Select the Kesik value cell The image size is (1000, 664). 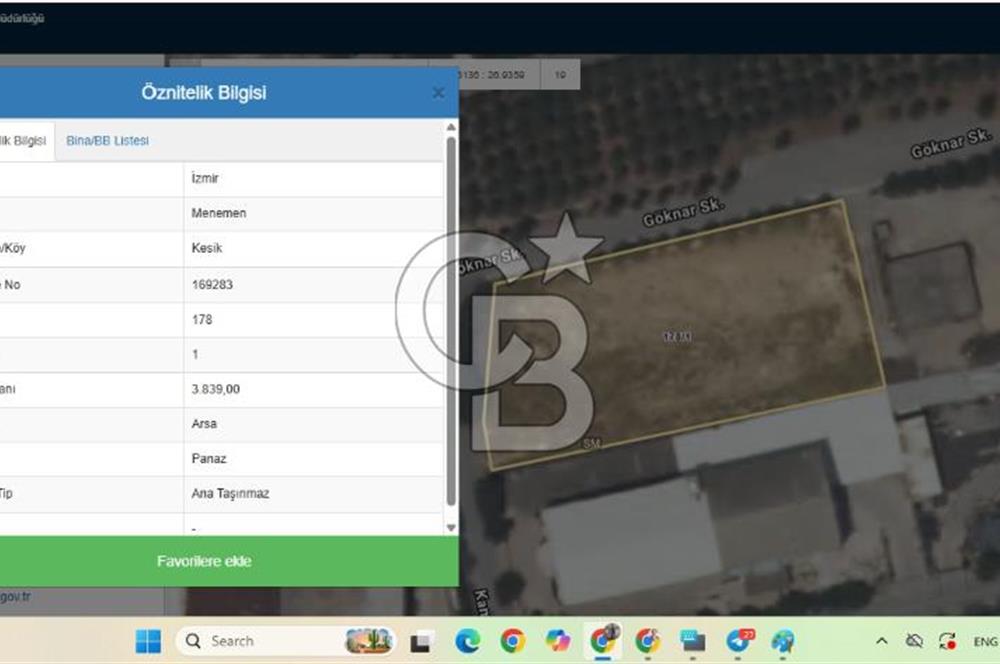313,248
